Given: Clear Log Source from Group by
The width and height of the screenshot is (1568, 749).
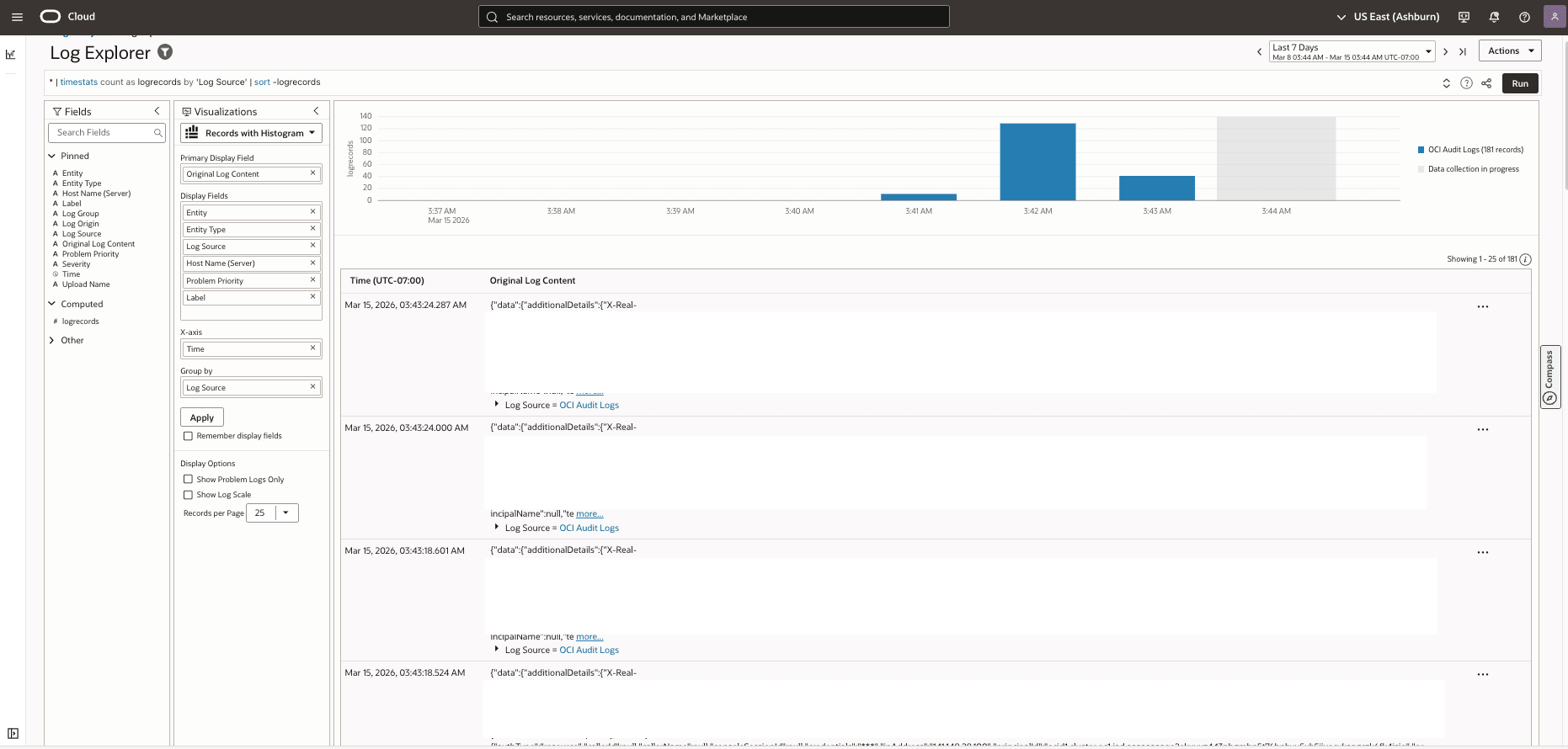Looking at the screenshot, I should tap(312, 387).
